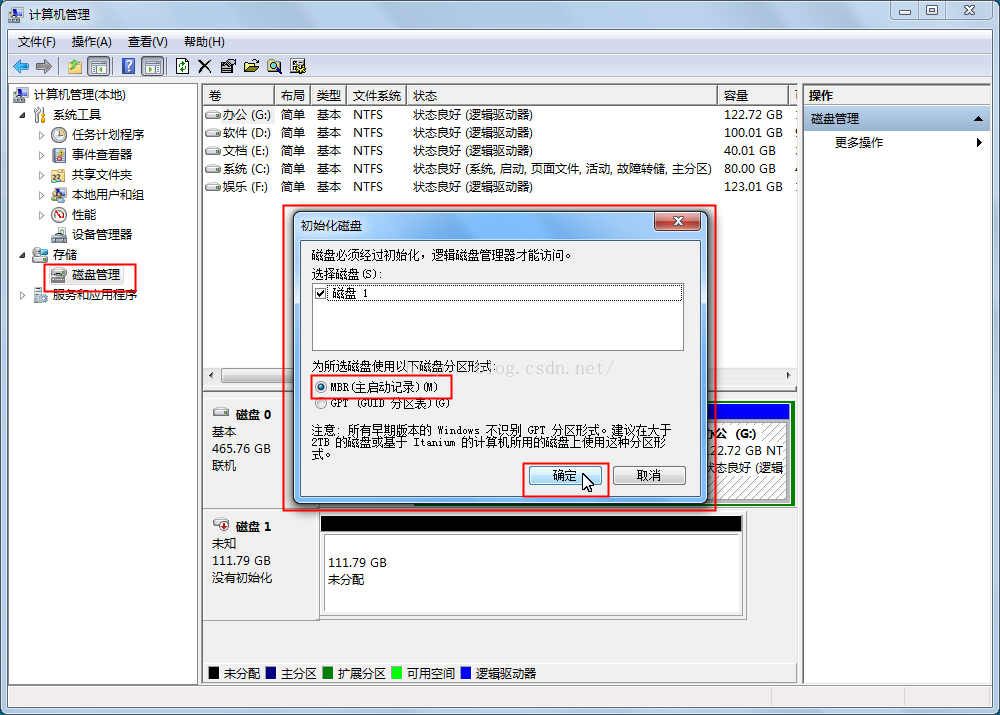Select 设备管理器 in the left tree
Screen dimensions: 1000x715
coord(101,234)
